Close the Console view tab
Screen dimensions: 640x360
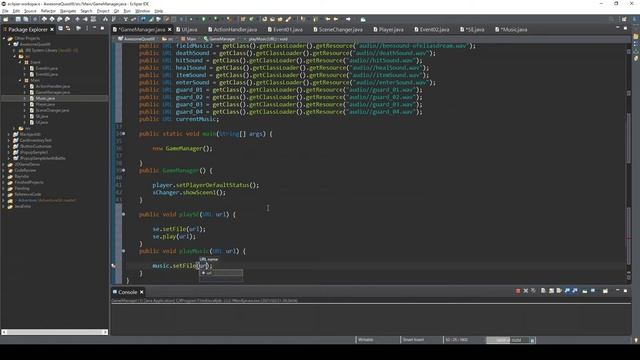[x=142, y=292]
